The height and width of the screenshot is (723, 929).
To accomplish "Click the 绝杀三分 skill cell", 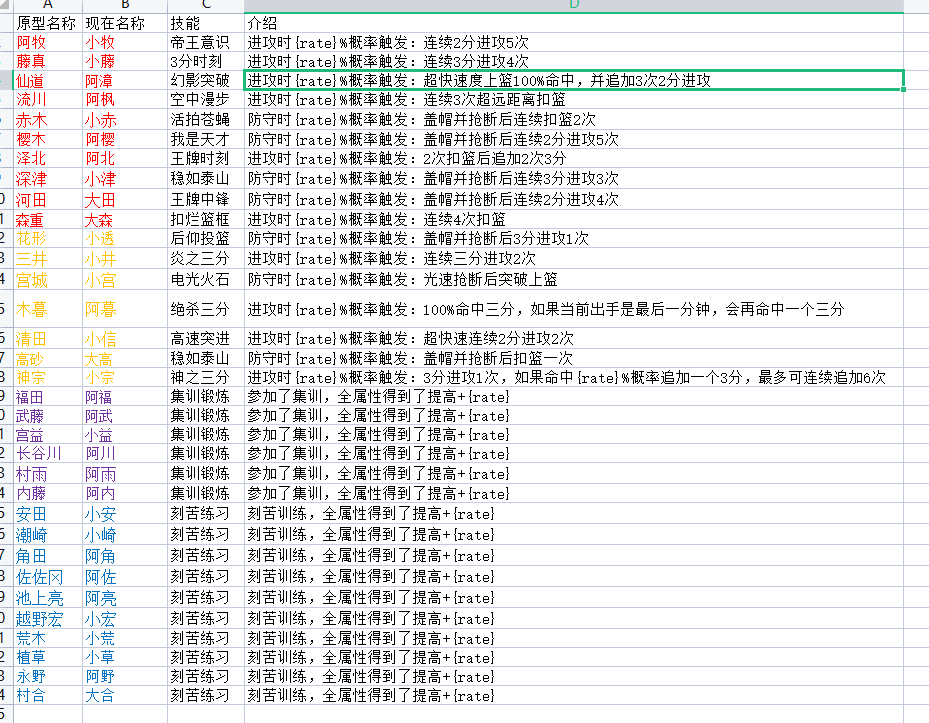I will coord(206,309).
